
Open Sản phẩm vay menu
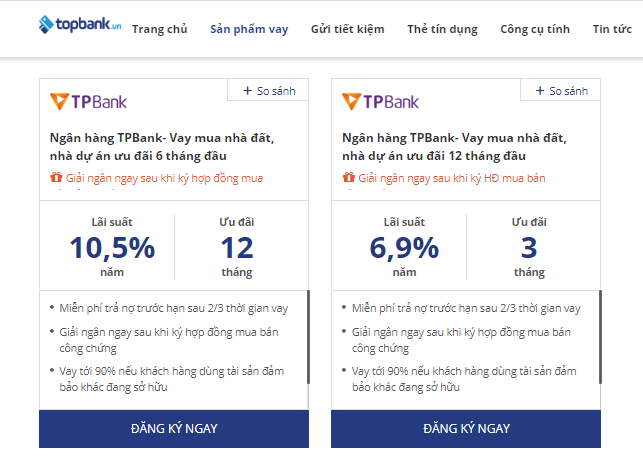click(x=249, y=29)
